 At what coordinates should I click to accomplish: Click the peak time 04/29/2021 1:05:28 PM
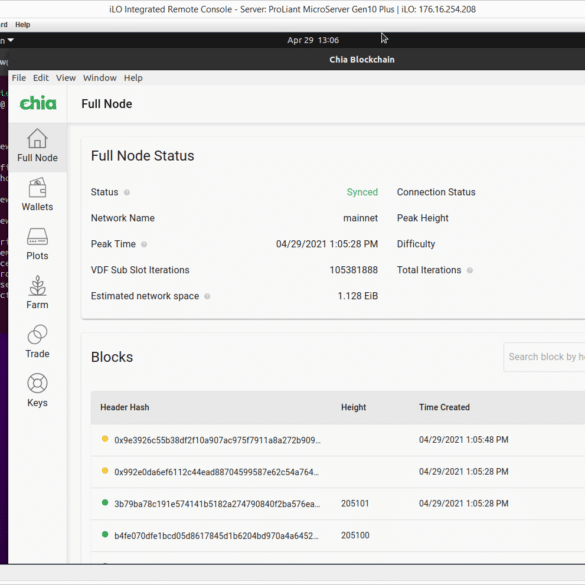click(327, 244)
